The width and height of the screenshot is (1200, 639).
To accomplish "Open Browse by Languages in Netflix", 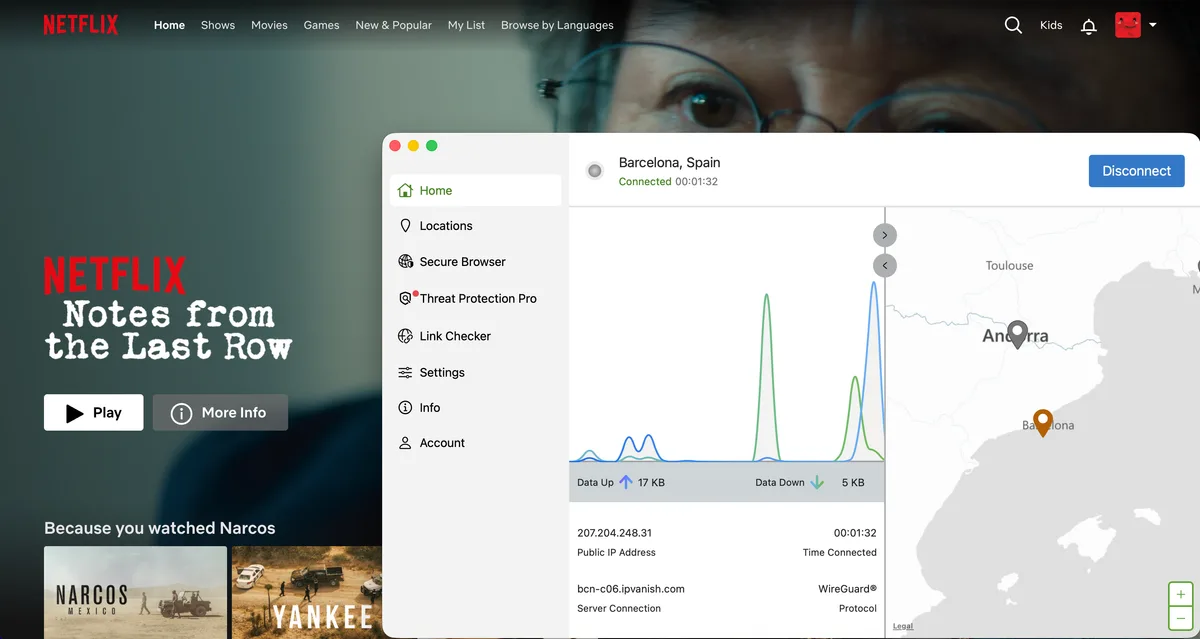I will pos(557,25).
